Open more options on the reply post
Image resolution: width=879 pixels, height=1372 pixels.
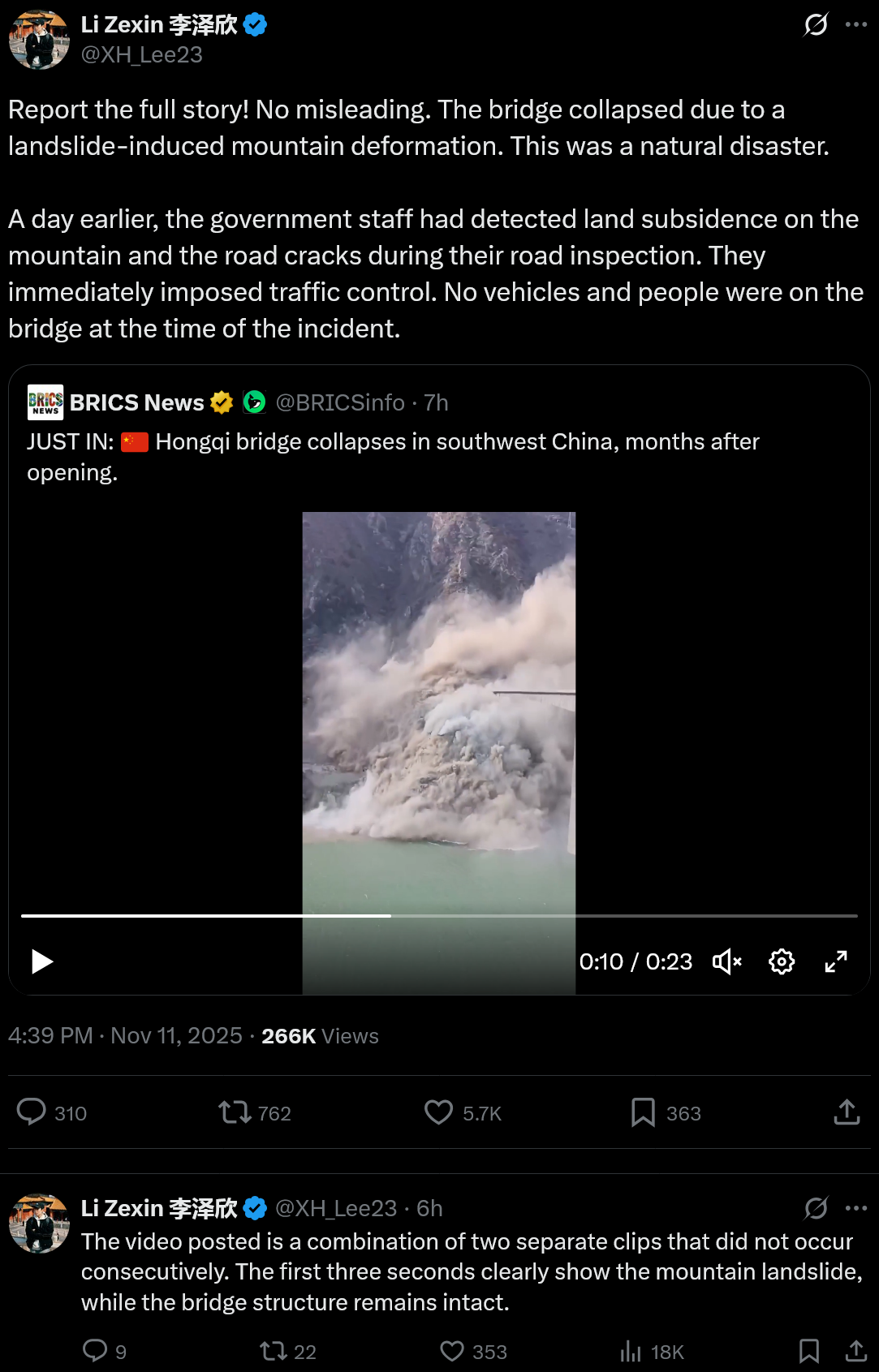pos(856,1208)
